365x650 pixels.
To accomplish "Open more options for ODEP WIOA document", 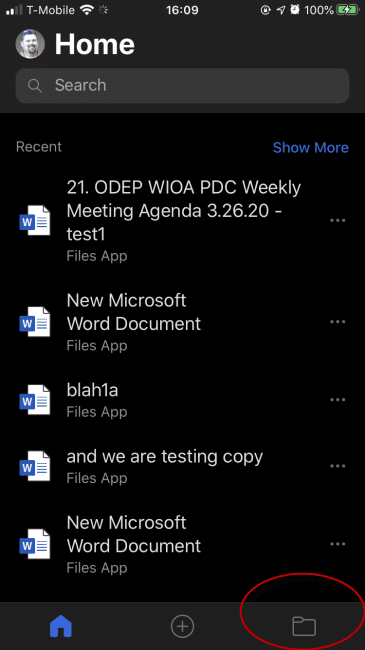I will 338,221.
